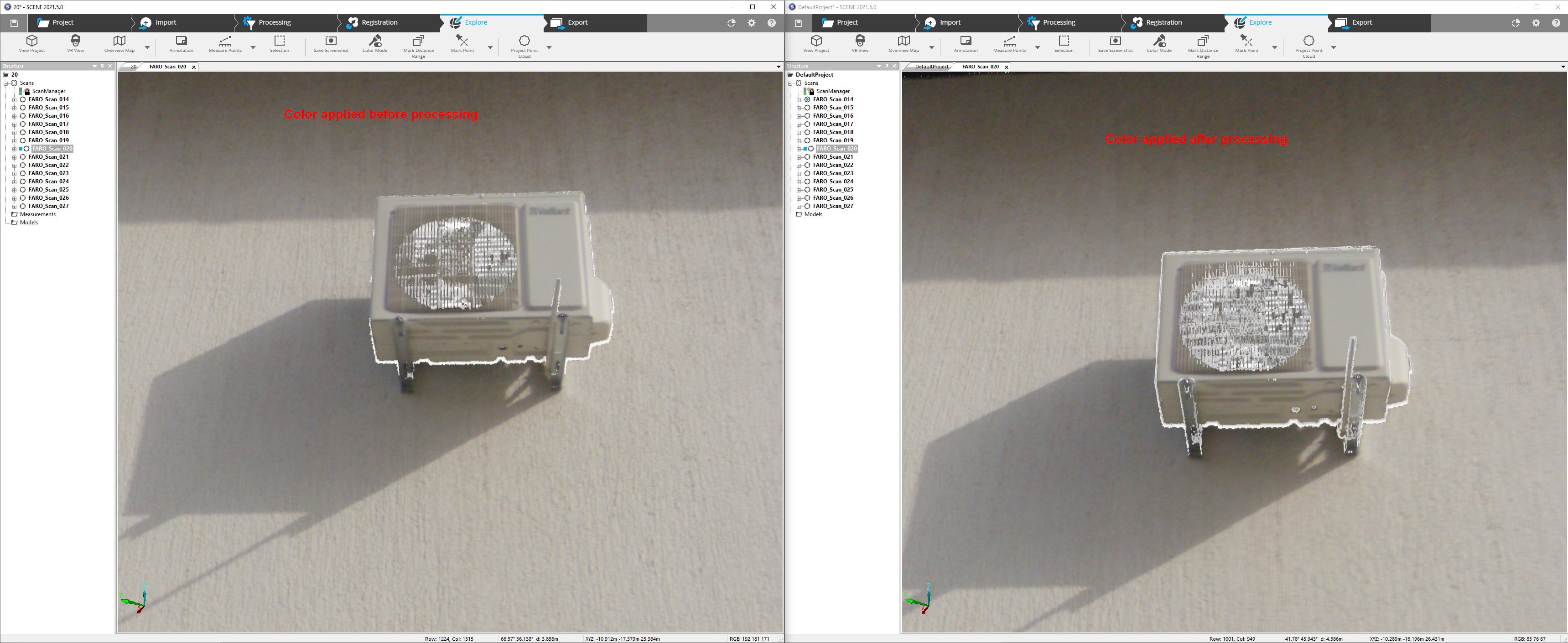
Task: Select Measurements folder in left structure tree
Action: tap(37, 214)
